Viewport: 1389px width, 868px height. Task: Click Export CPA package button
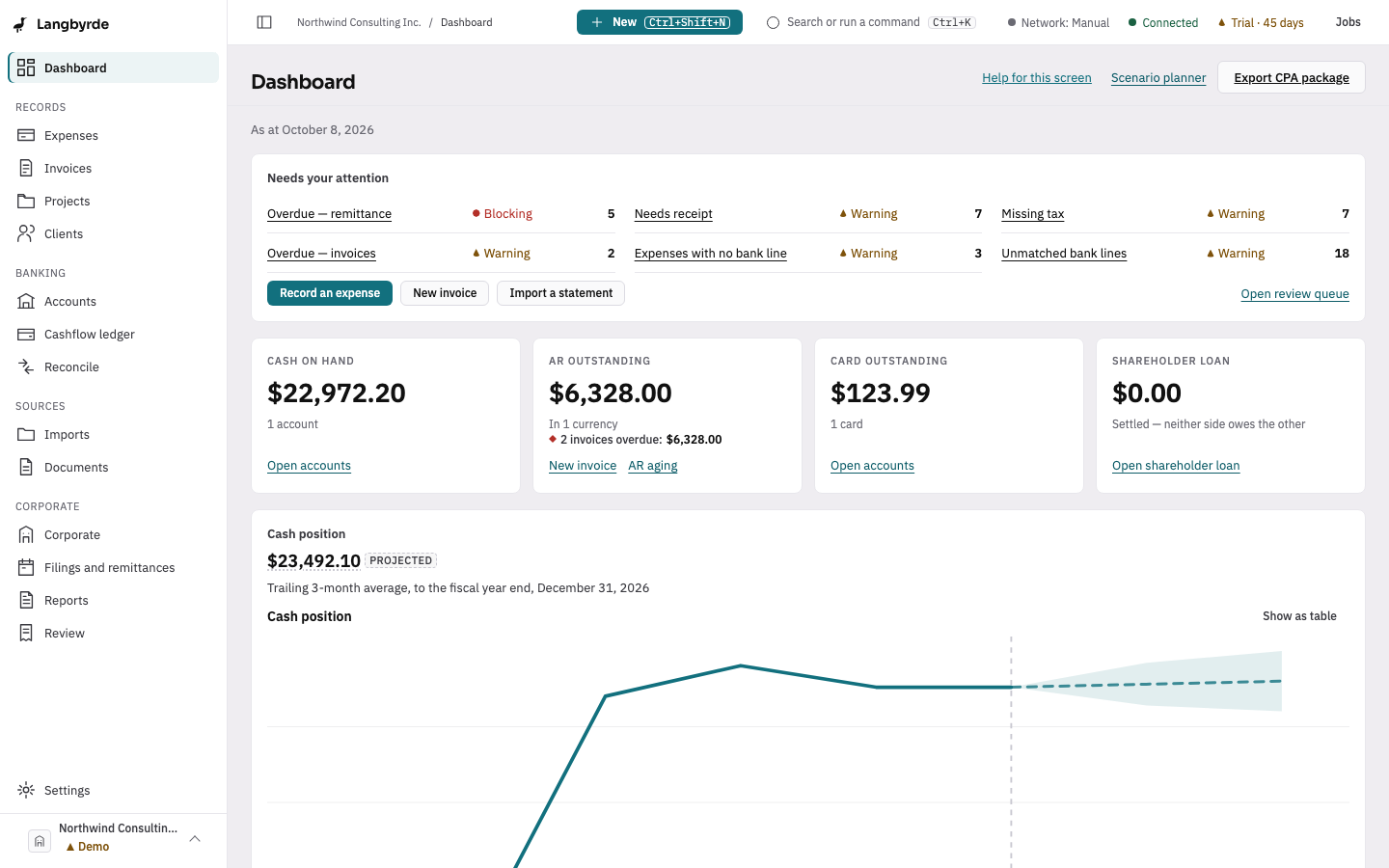(x=1291, y=77)
